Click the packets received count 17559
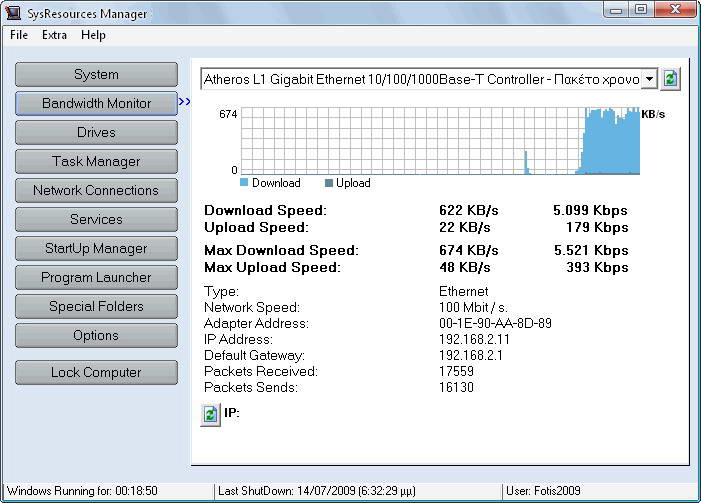This screenshot has width=701, height=503. coord(456,371)
